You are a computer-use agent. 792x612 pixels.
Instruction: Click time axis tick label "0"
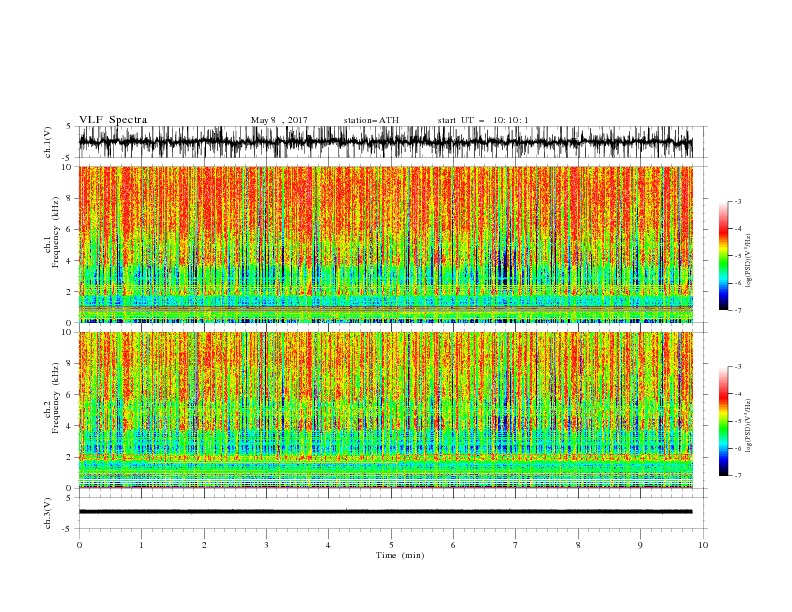(x=79, y=545)
